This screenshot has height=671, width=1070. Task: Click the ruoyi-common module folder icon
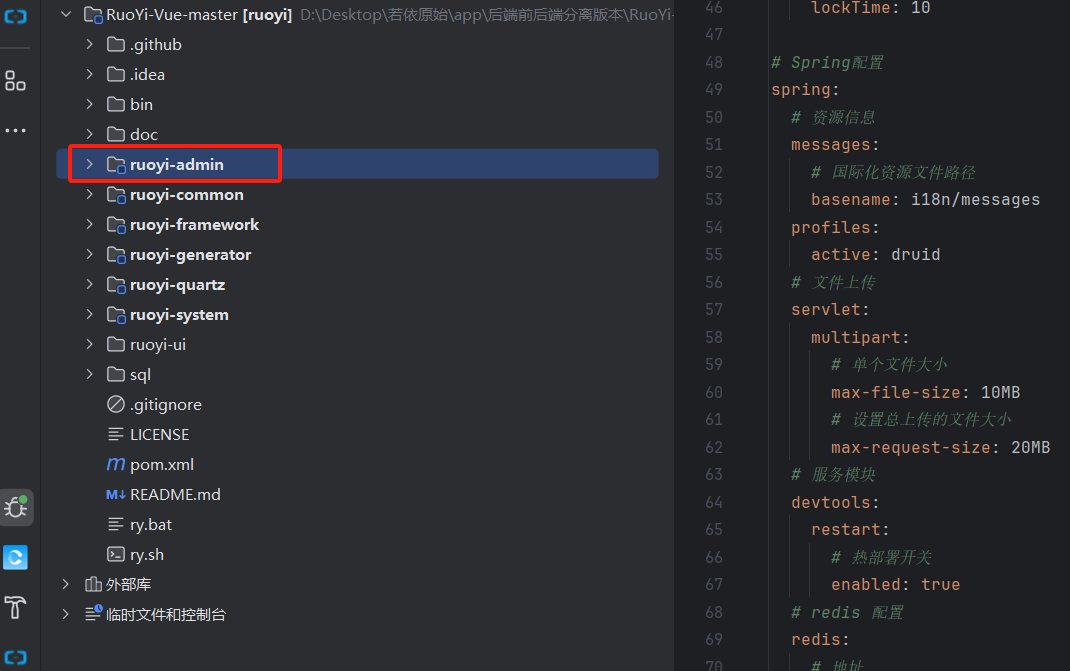click(116, 195)
